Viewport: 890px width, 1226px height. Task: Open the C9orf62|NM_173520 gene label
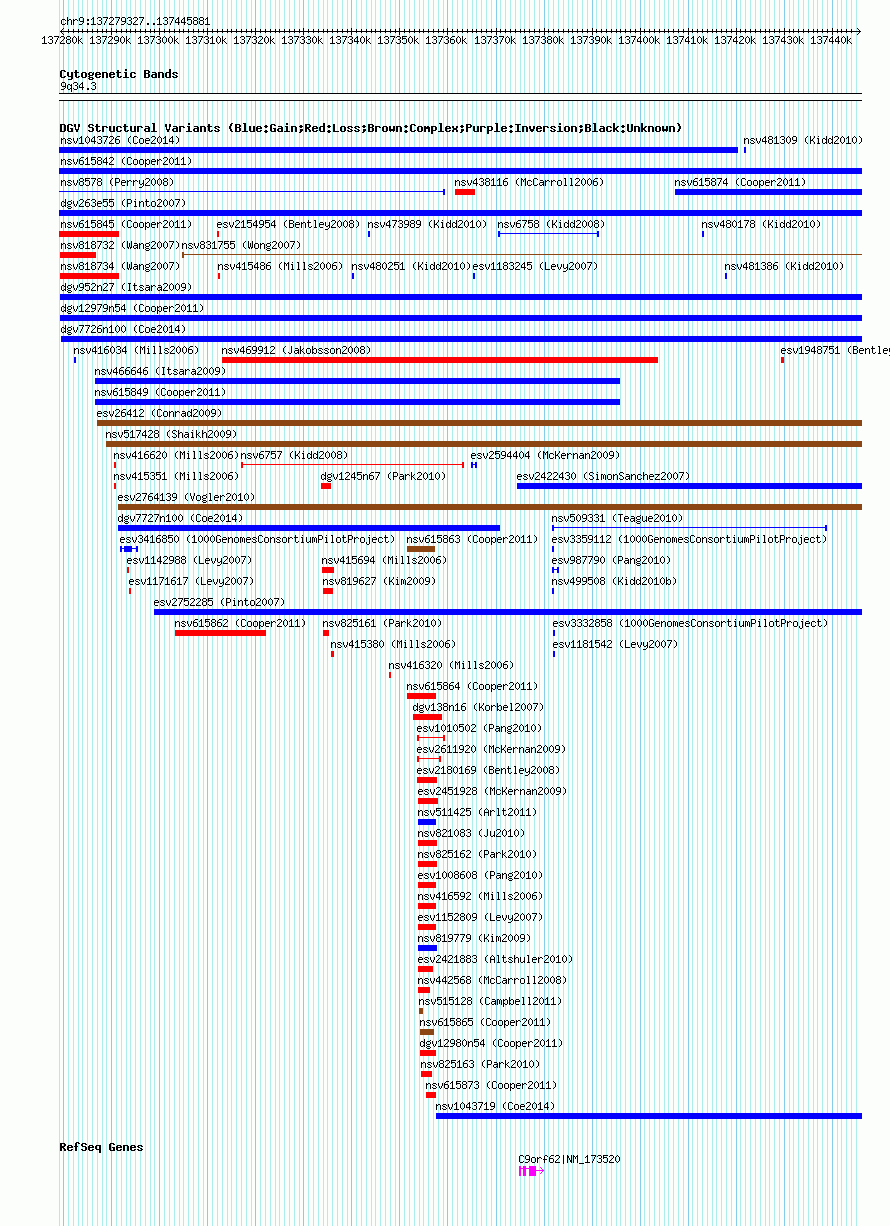click(x=569, y=1159)
